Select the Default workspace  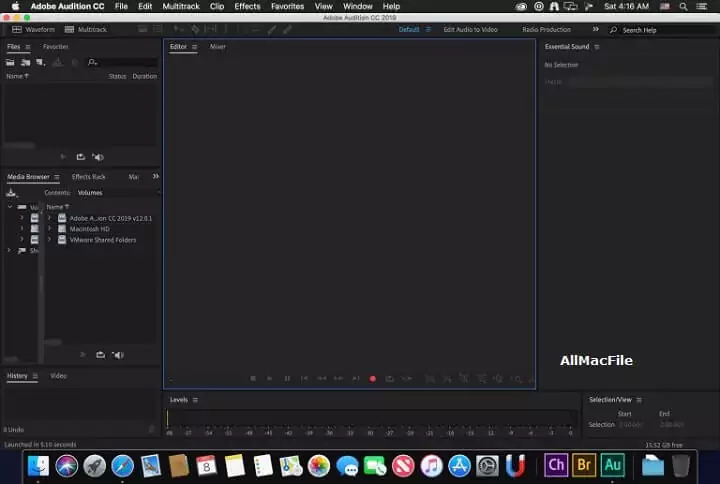[409, 29]
